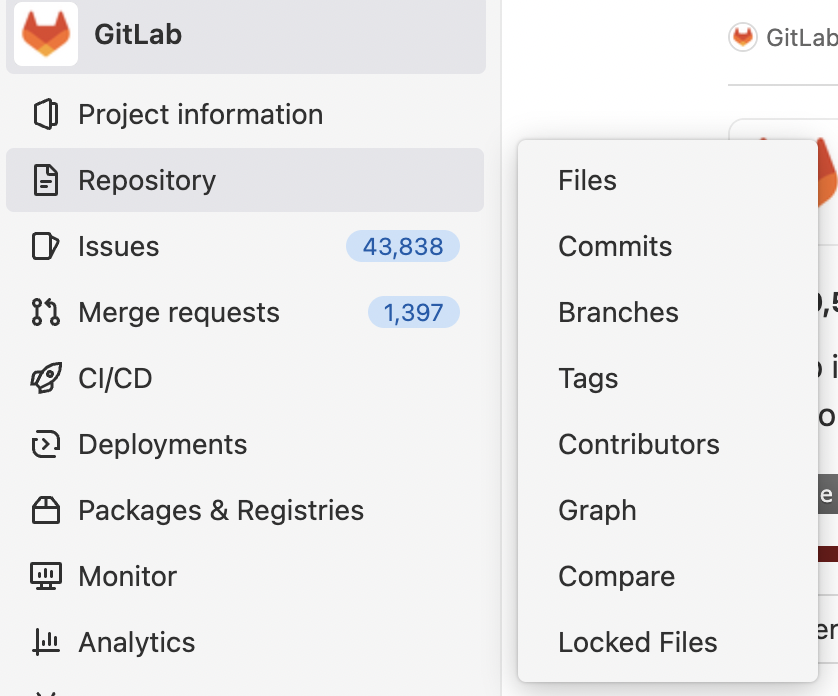Select Commits in the Repository submenu
The height and width of the screenshot is (696, 838).
[x=615, y=246]
